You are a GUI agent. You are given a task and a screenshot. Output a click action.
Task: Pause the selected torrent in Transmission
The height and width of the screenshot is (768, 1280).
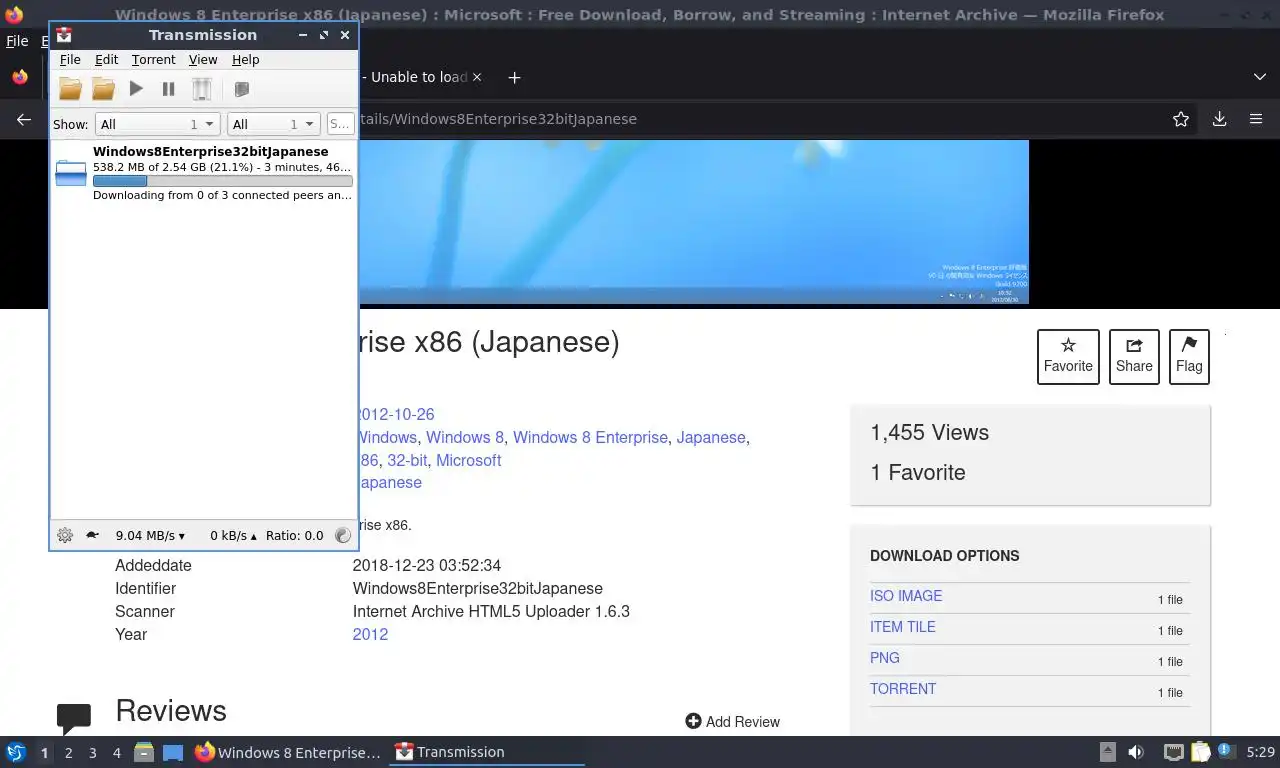pos(168,89)
